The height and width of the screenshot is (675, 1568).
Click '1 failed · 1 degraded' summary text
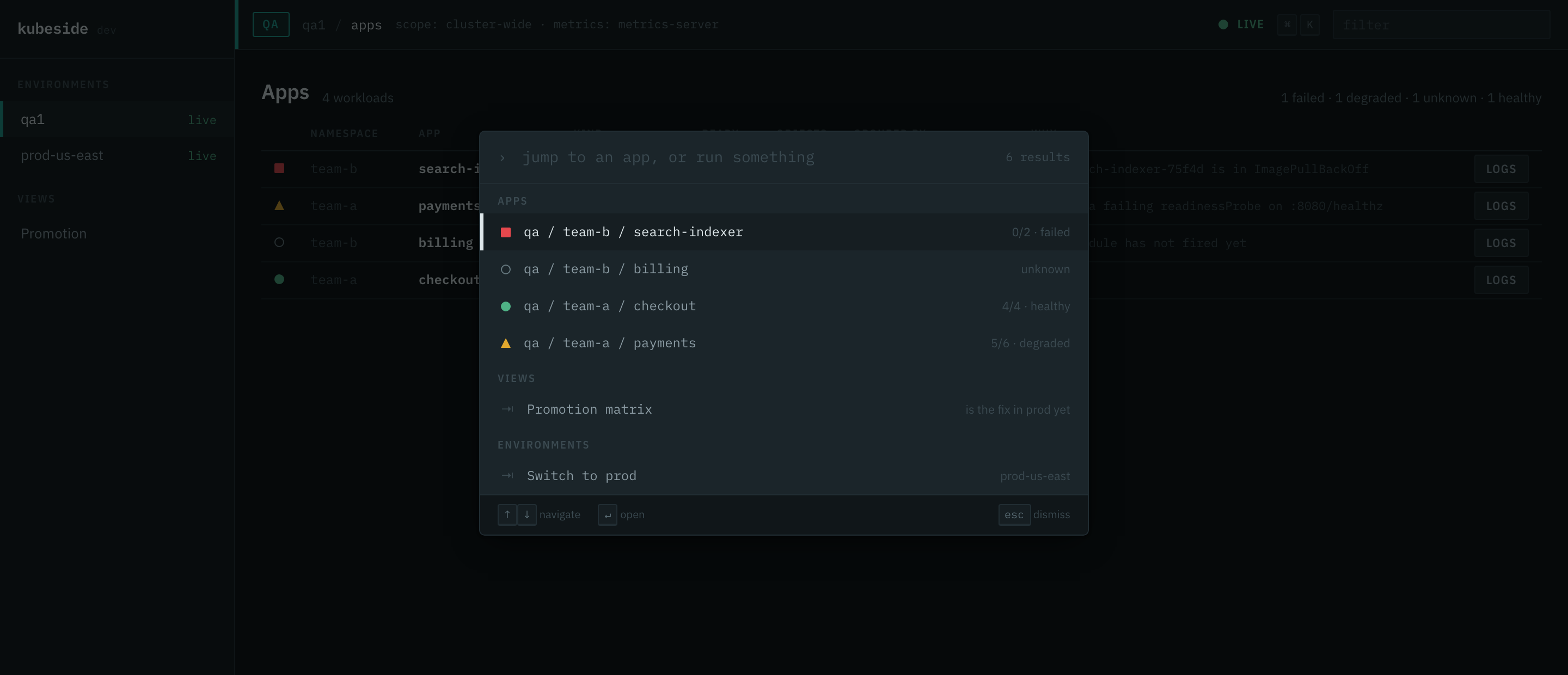click(x=1341, y=98)
